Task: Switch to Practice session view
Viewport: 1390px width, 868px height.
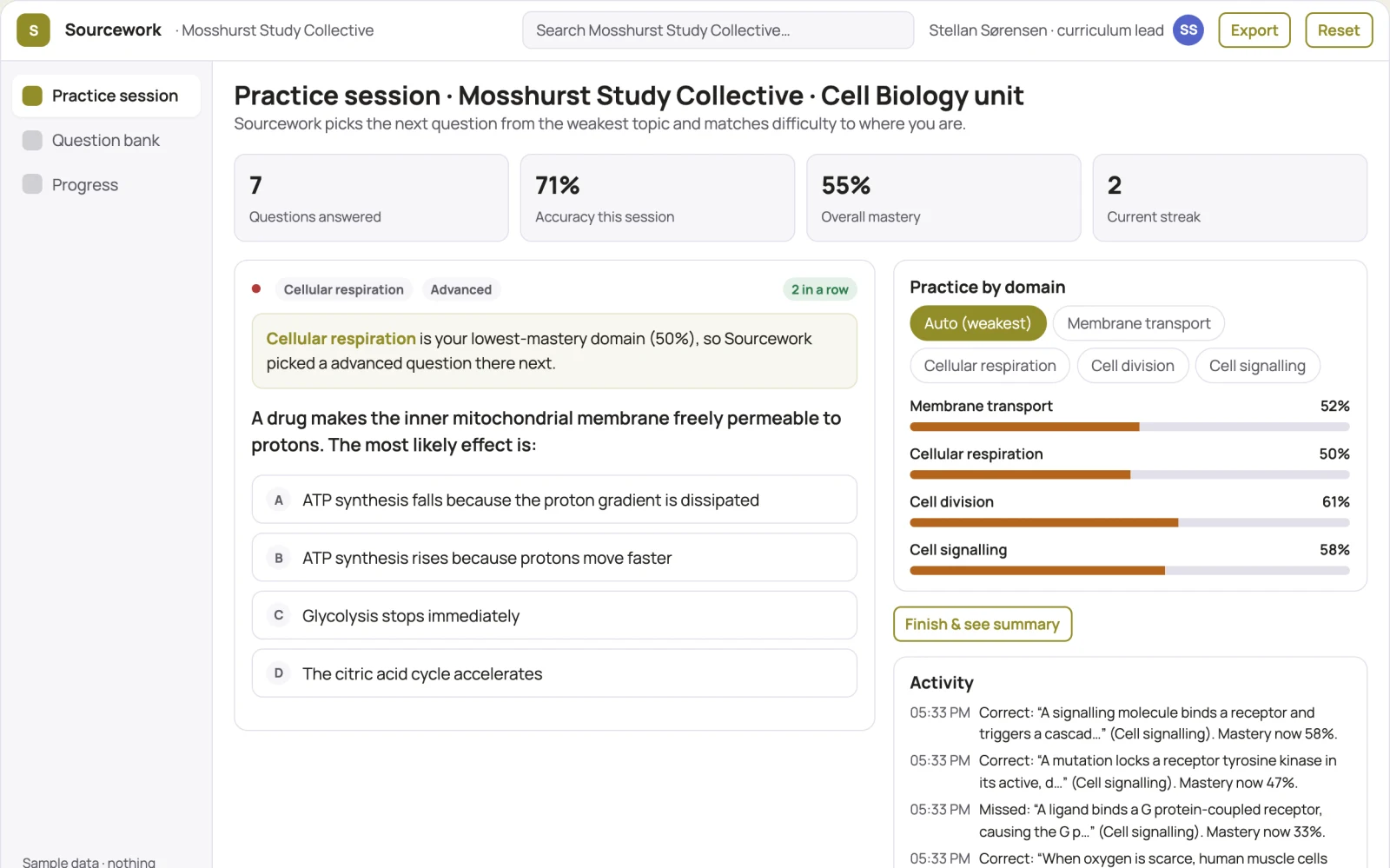Action: pyautogui.click(x=106, y=96)
